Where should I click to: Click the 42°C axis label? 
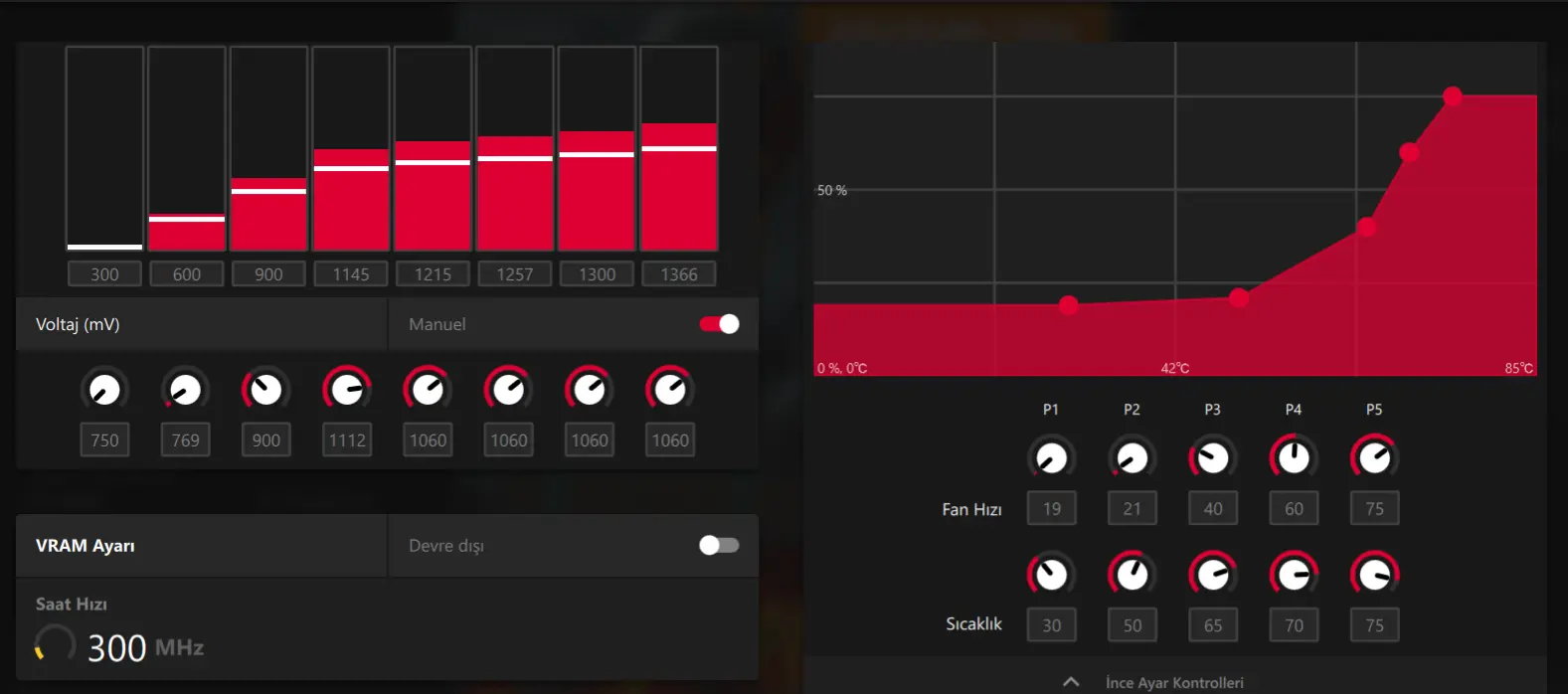pyautogui.click(x=1175, y=368)
